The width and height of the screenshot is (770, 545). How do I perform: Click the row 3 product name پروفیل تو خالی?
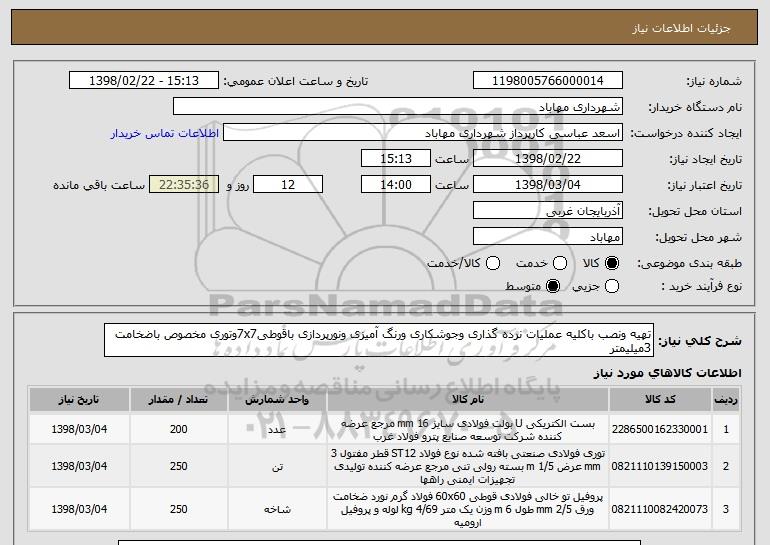pos(468,509)
